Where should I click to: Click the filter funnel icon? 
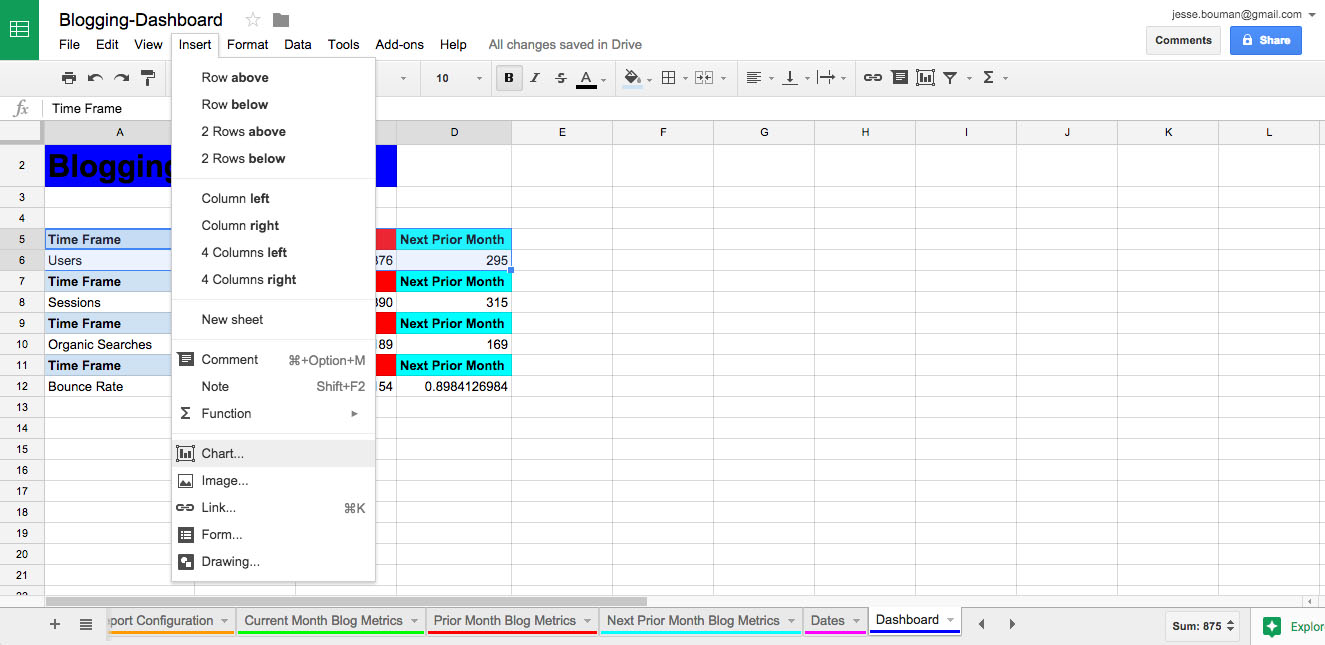[951, 78]
